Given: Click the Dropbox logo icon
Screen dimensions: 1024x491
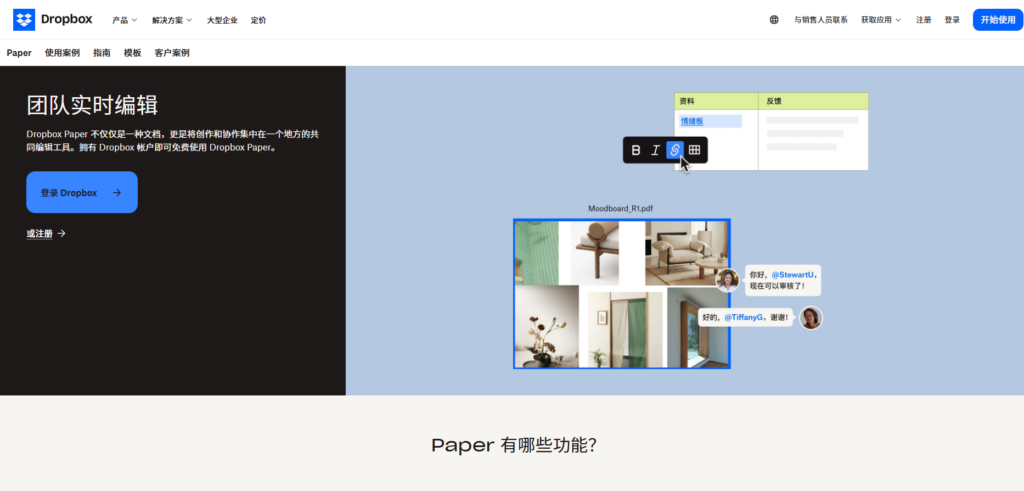Looking at the screenshot, I should 24,20.
